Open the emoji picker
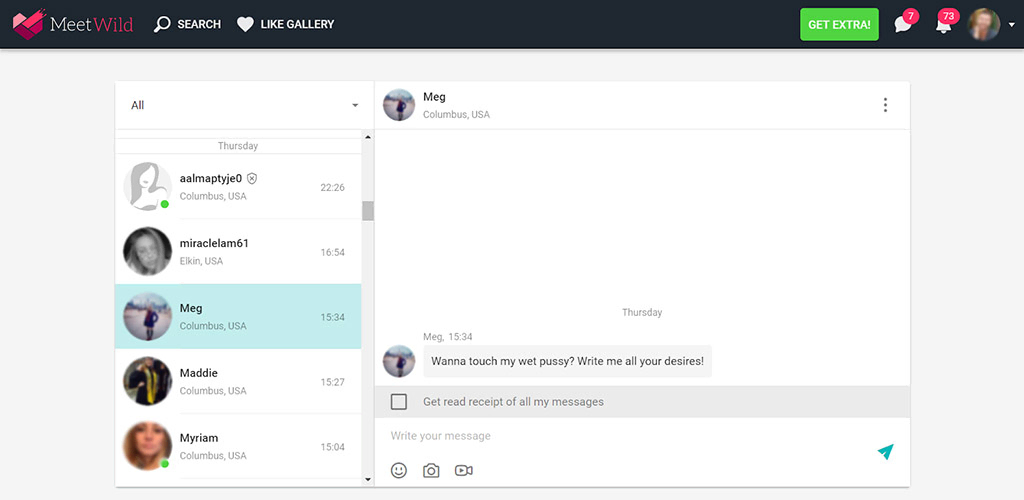Screen dimensions: 1024x500 [x=399, y=470]
